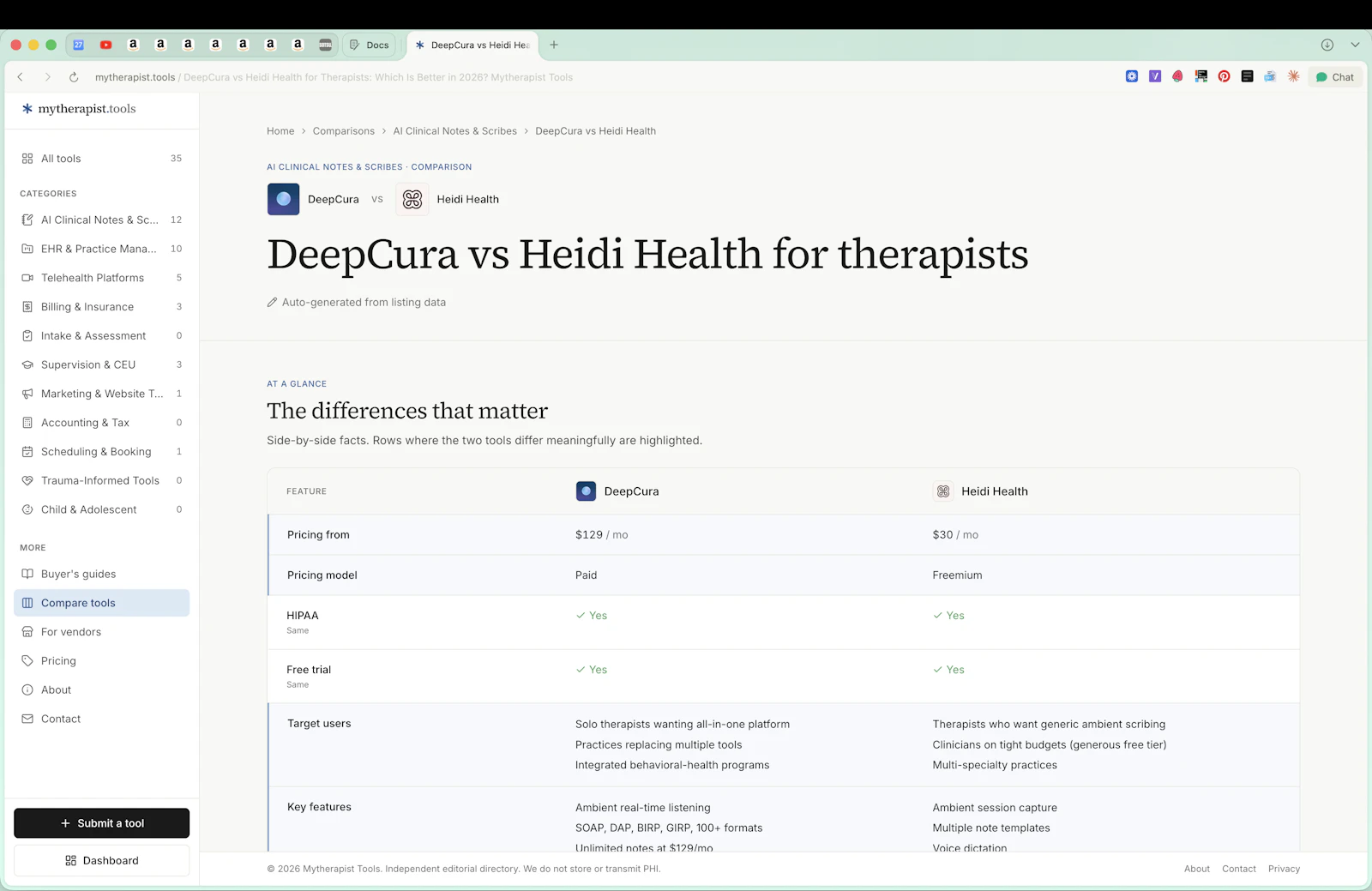The image size is (1372, 891).
Task: Click the For vendors storefront icon
Action: pyautogui.click(x=27, y=632)
